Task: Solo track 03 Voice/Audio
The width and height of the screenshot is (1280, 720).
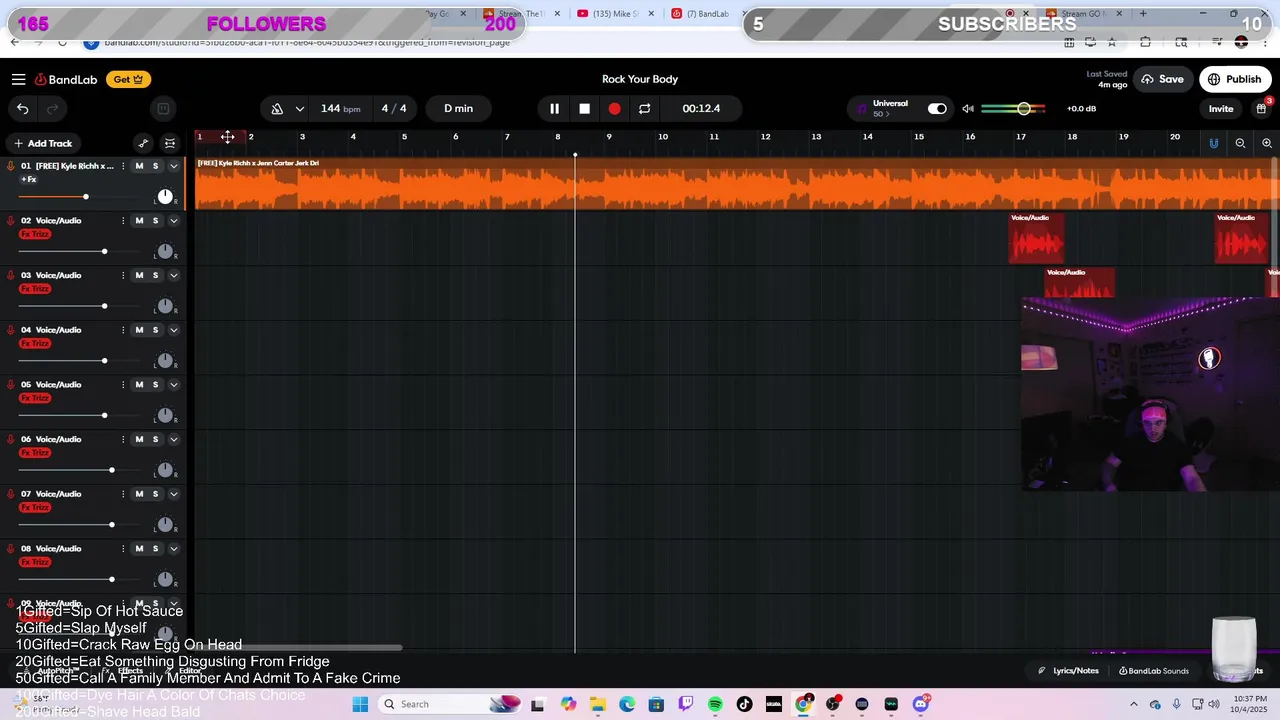Action: pyautogui.click(x=155, y=275)
